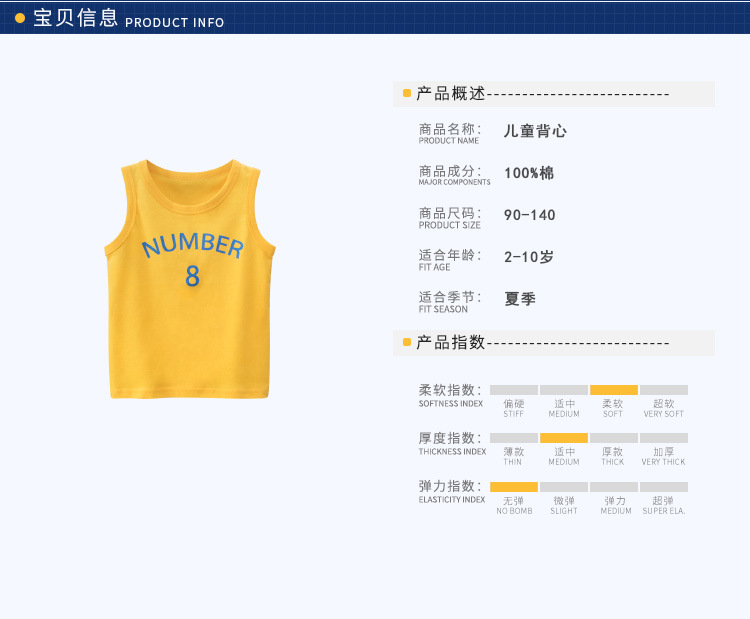Click the yellow NUMBER 8 tank top image

click(x=190, y=279)
